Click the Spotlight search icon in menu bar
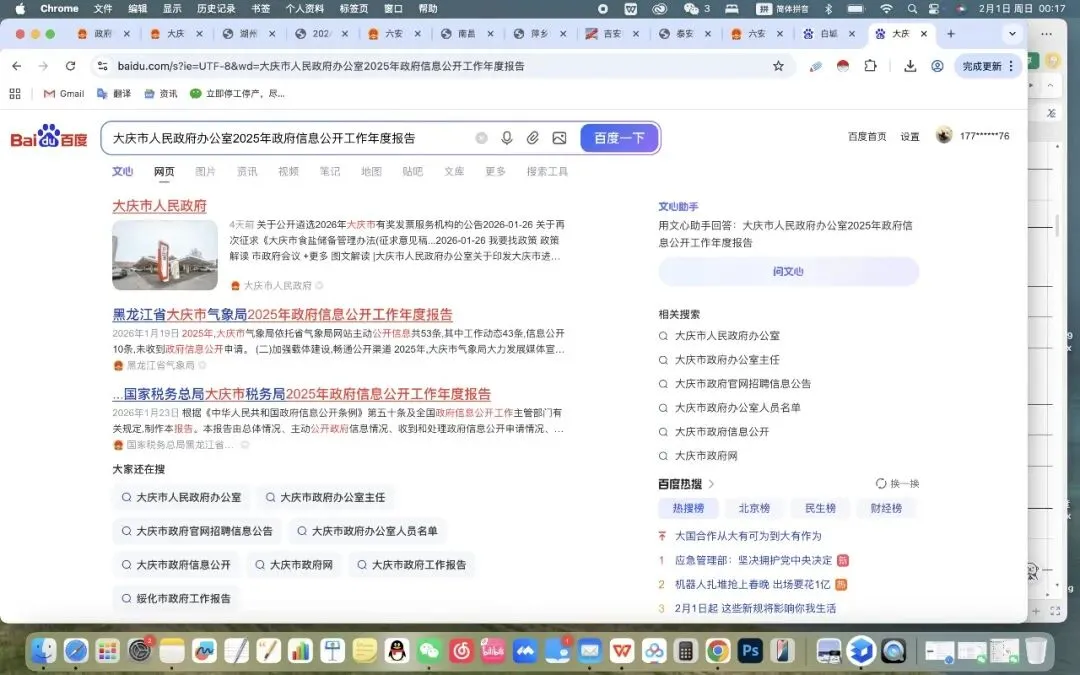This screenshot has height=675, width=1080. (x=912, y=9)
